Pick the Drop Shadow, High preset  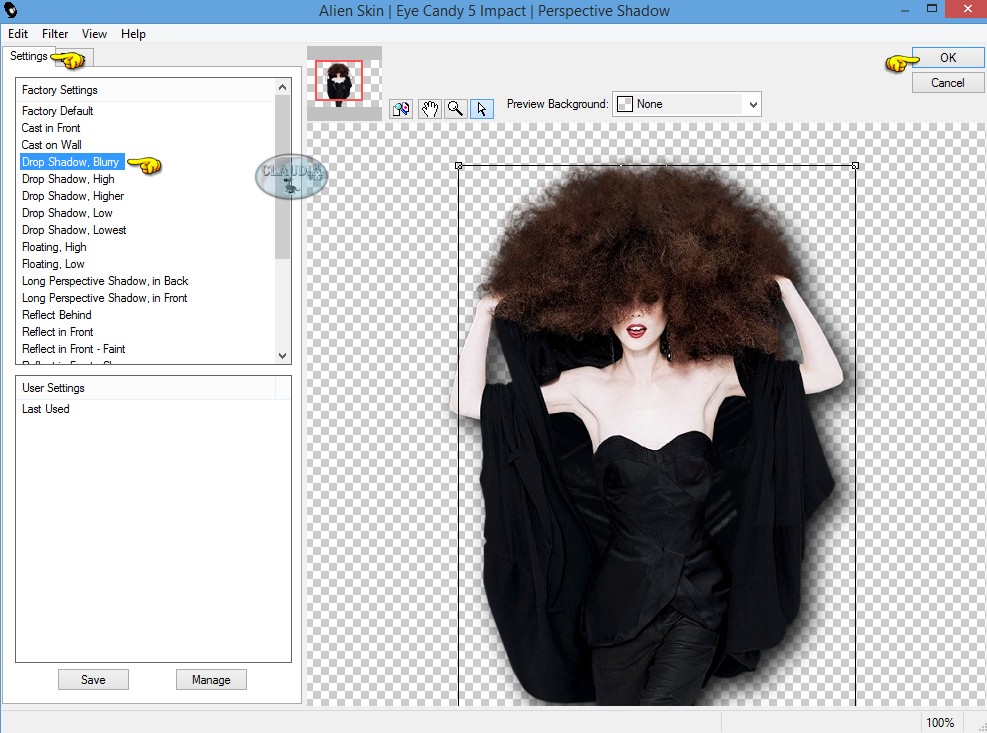[68, 179]
